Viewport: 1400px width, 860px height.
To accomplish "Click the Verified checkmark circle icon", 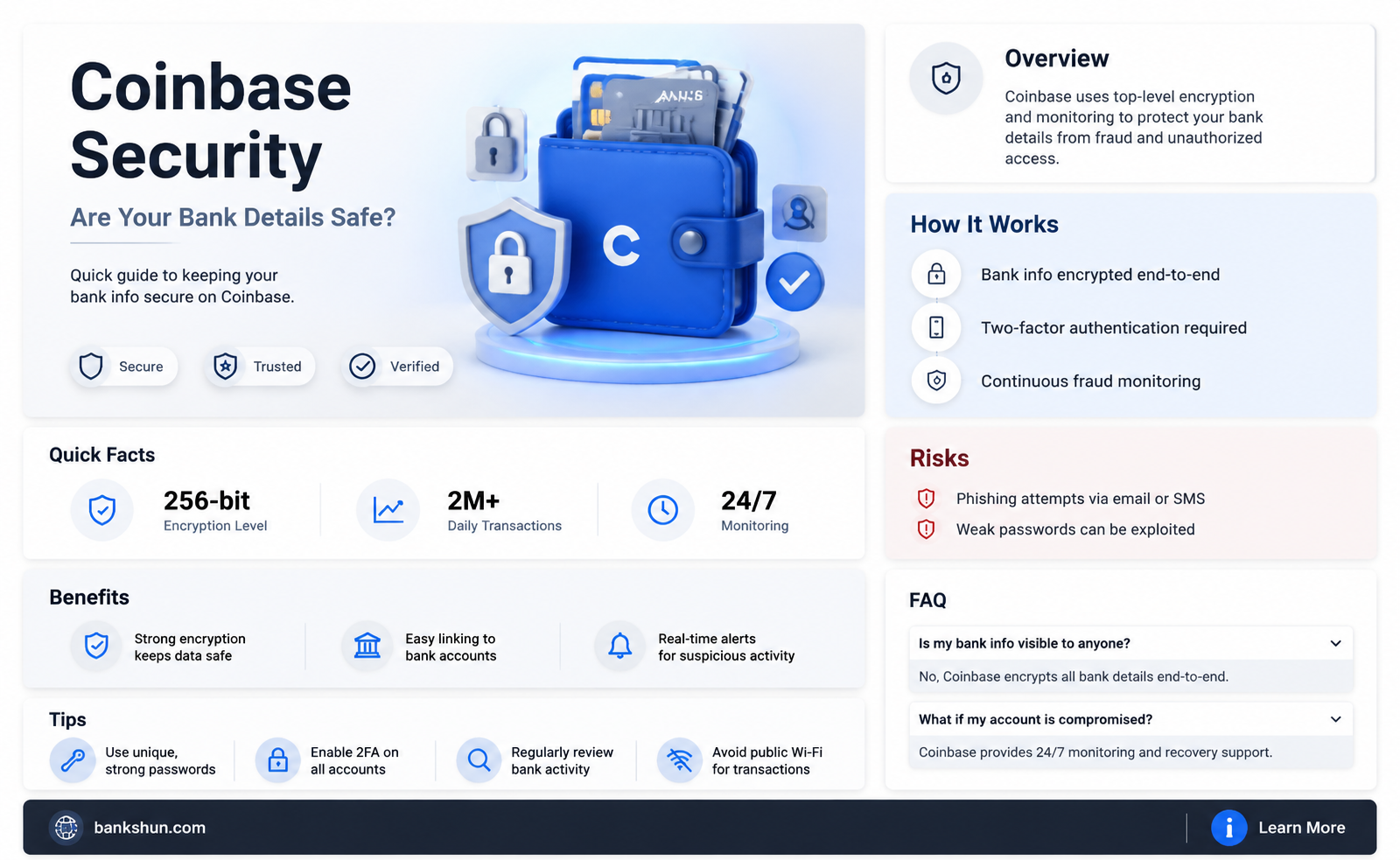I will (362, 366).
